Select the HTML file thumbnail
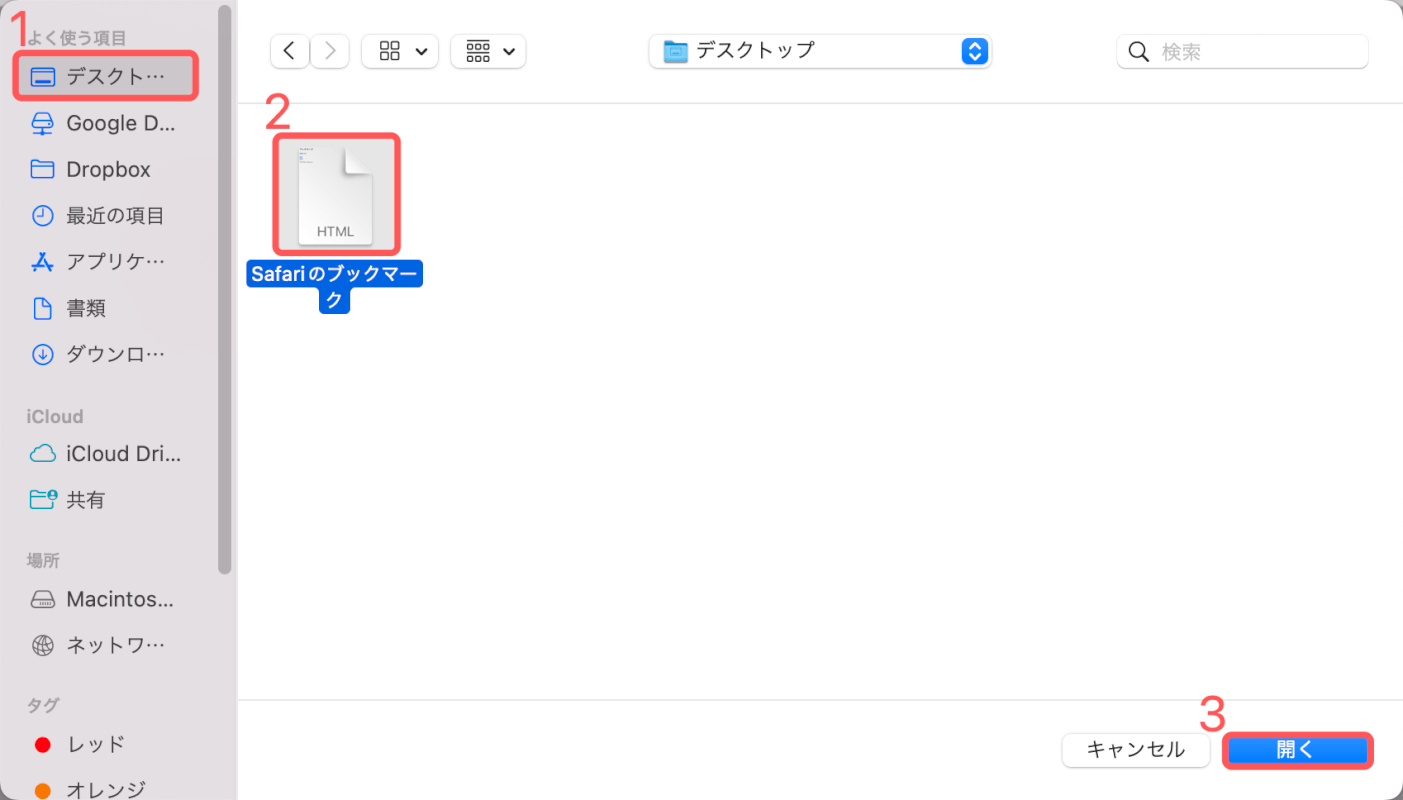The height and width of the screenshot is (800, 1403). point(336,195)
